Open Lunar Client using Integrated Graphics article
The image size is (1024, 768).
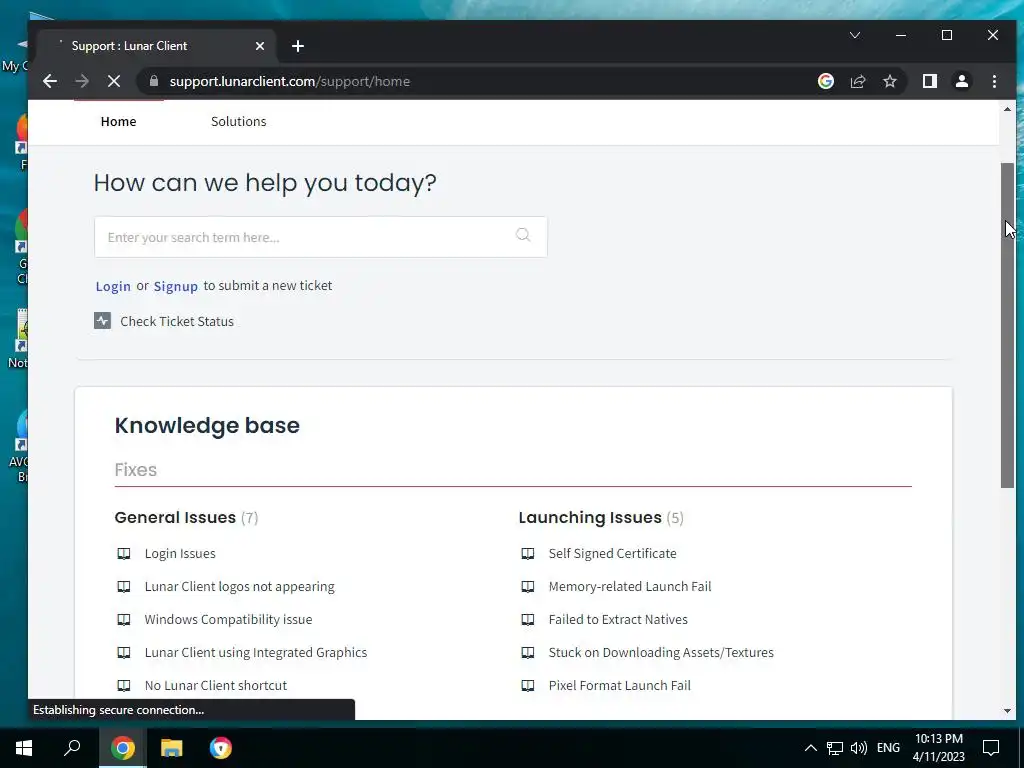pos(256,652)
